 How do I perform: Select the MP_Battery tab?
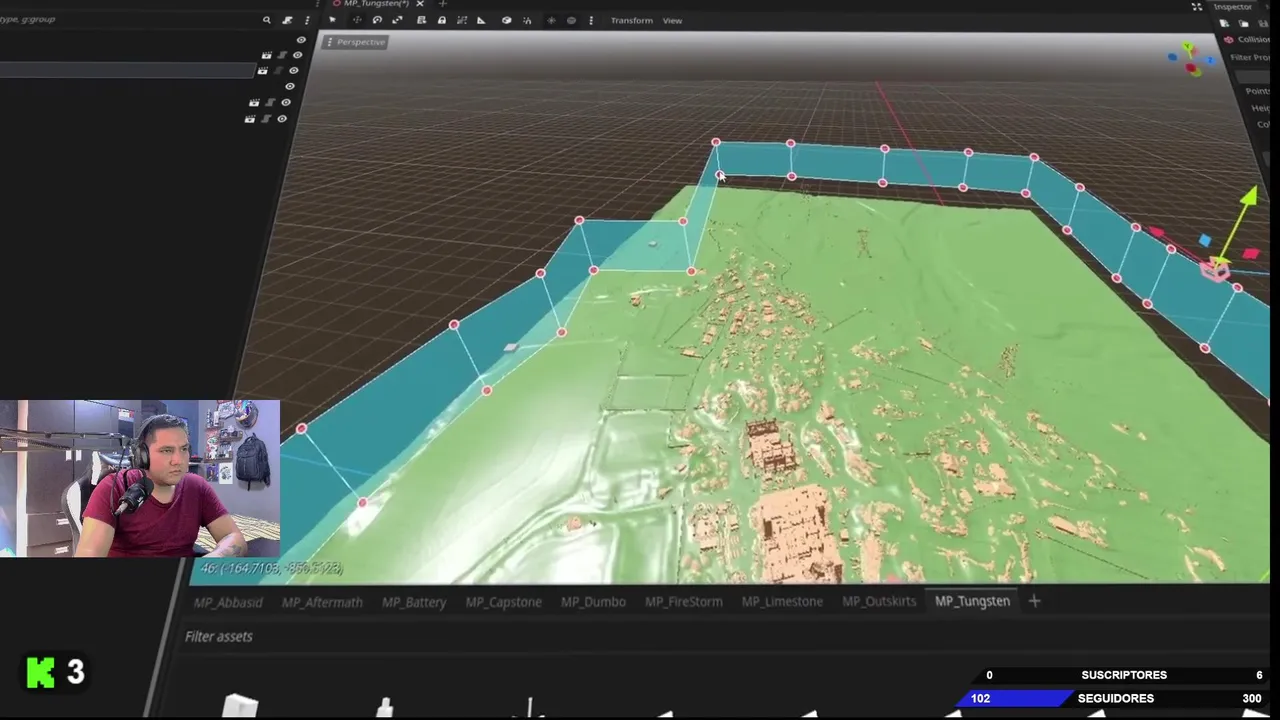pos(414,602)
